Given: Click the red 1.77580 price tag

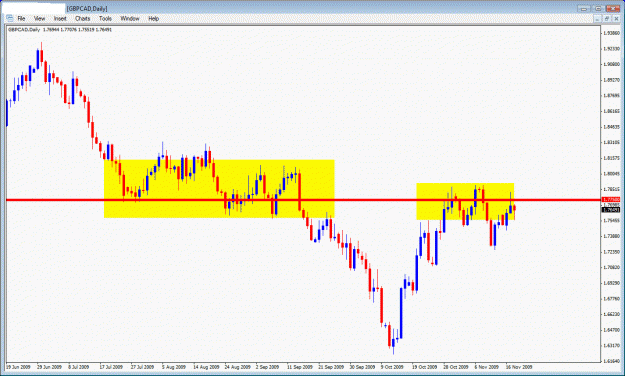Looking at the screenshot, I should 611,199.
